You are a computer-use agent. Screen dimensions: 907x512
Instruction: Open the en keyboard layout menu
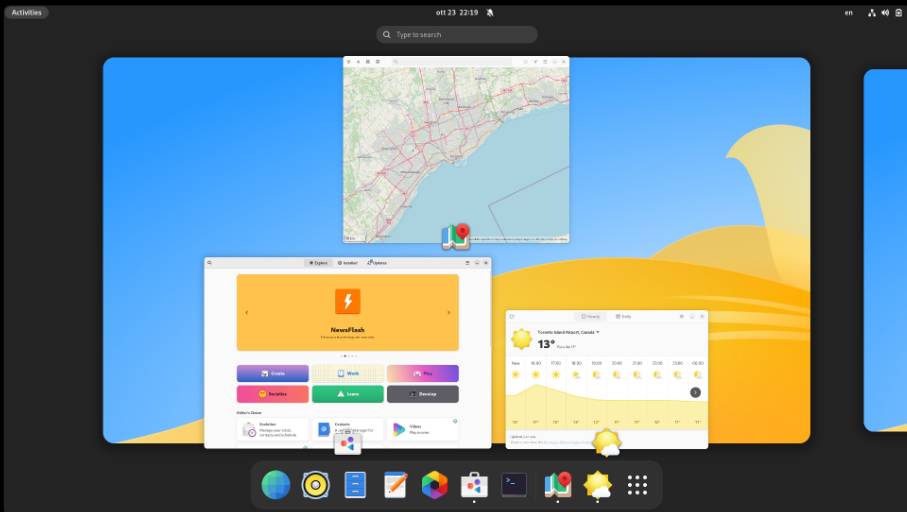(x=849, y=12)
